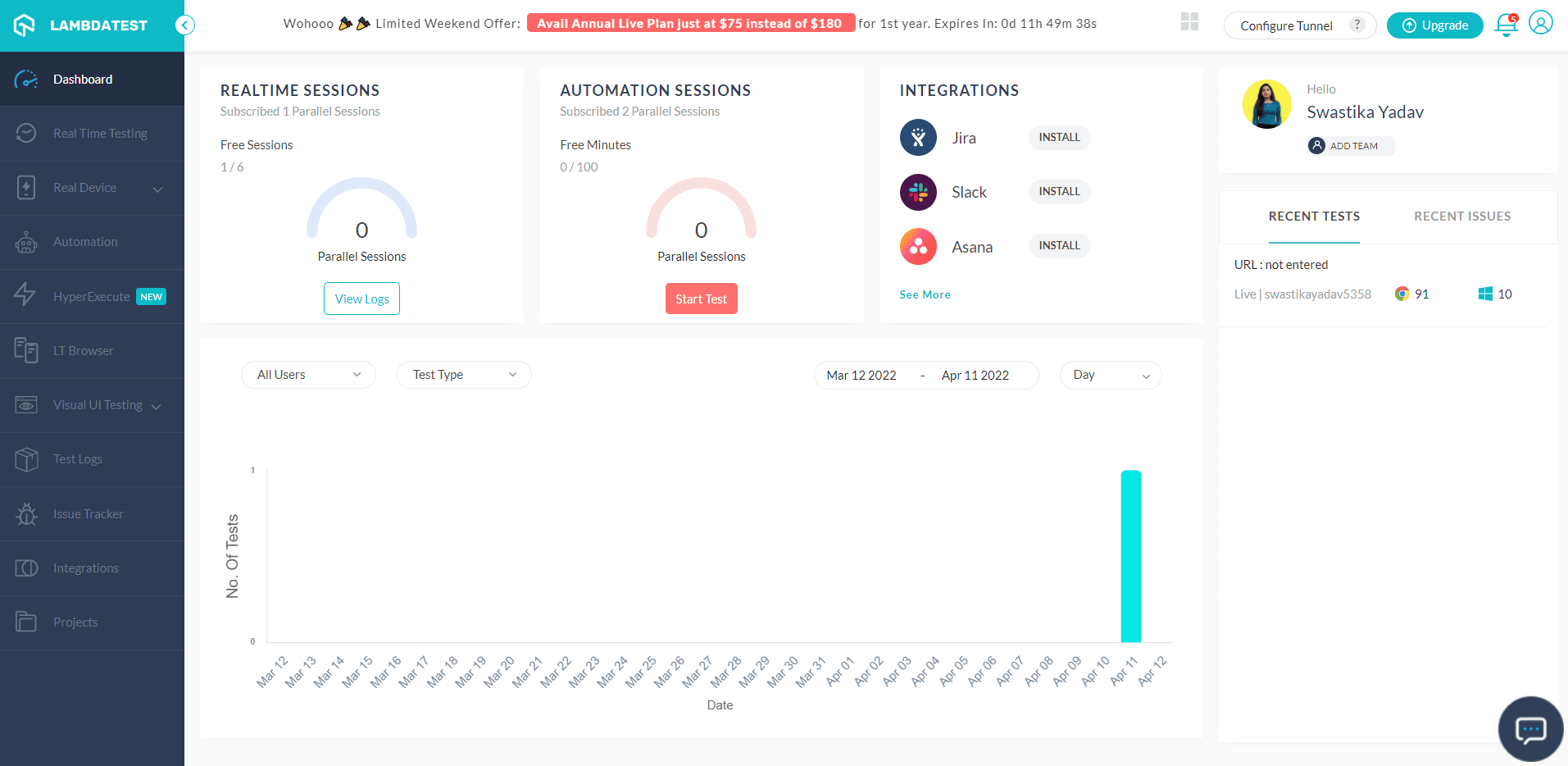Viewport: 1568px width, 766px height.
Task: Click the See More integrations link
Action: tap(925, 294)
